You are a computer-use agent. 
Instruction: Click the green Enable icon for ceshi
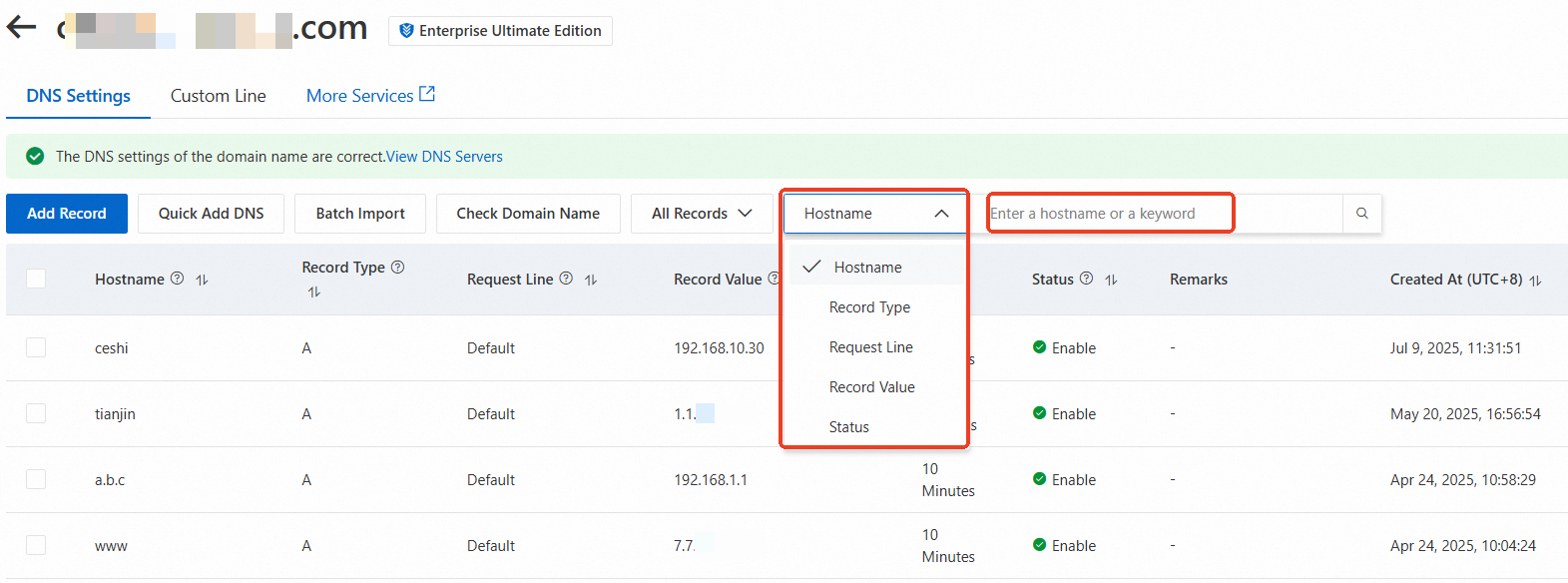[1039, 347]
